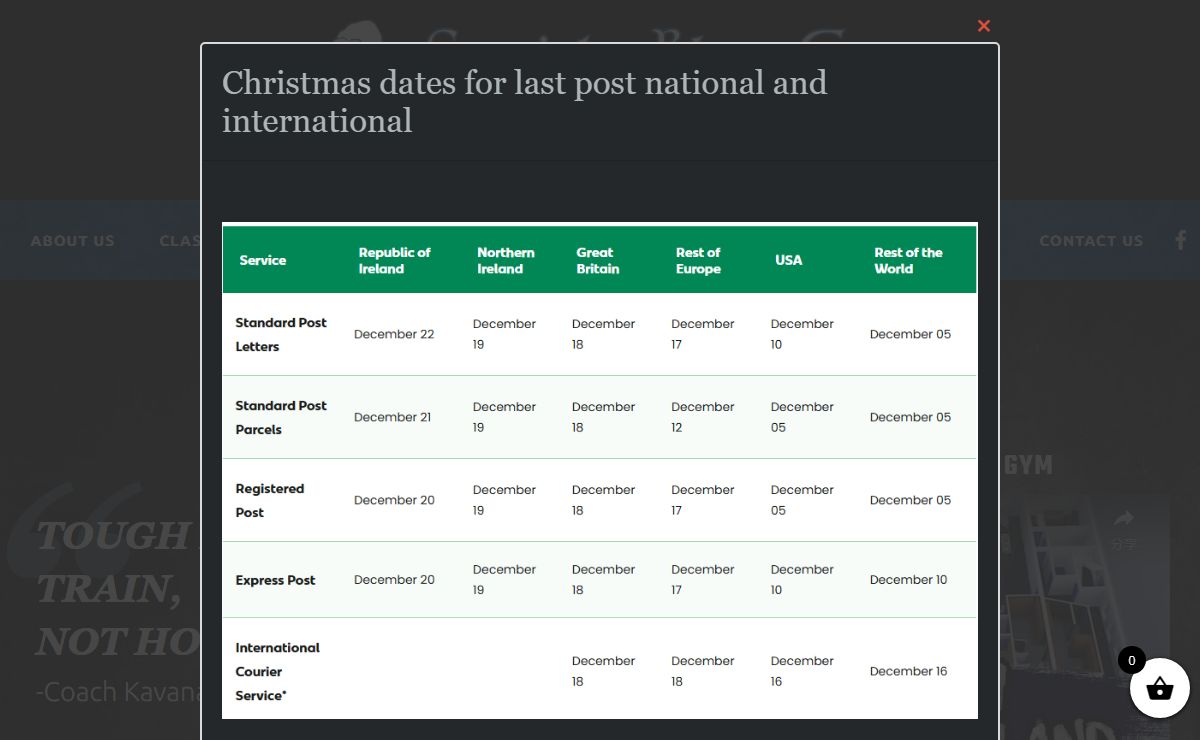The image size is (1200, 740).
Task: Click December 22 in Standard Post Letters row
Action: tap(394, 334)
